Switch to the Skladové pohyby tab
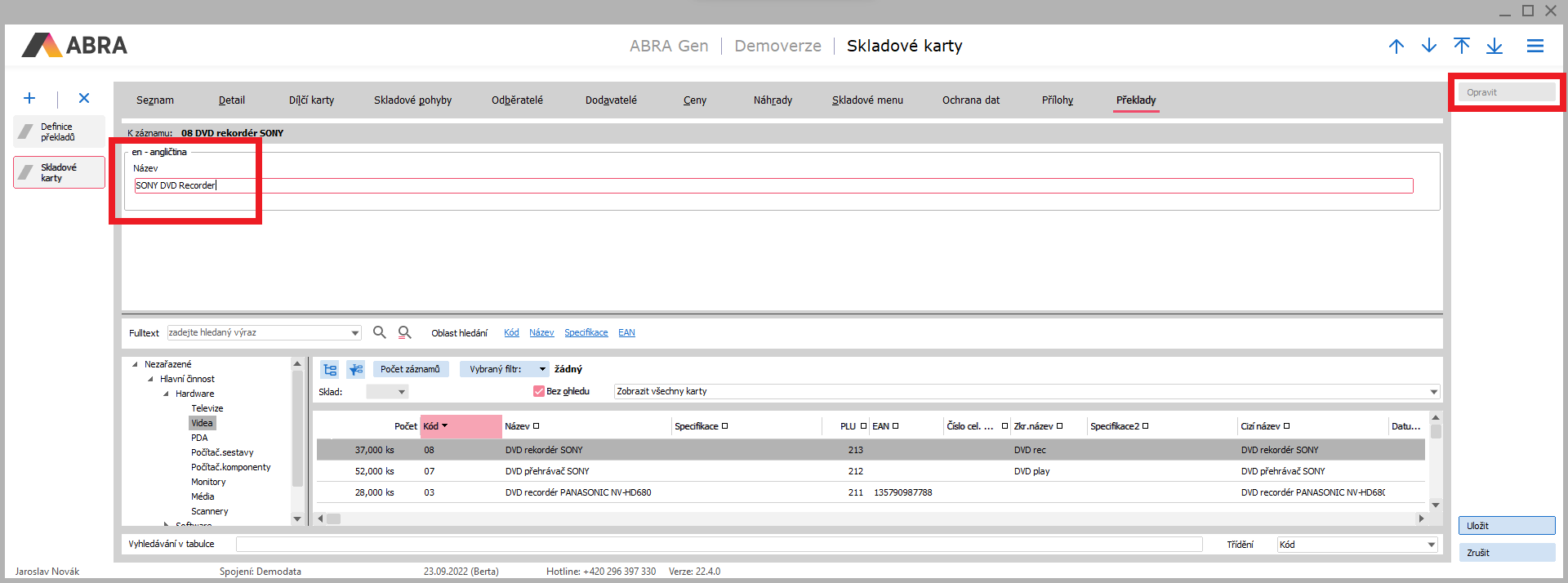The height and width of the screenshot is (583, 1568). (412, 100)
